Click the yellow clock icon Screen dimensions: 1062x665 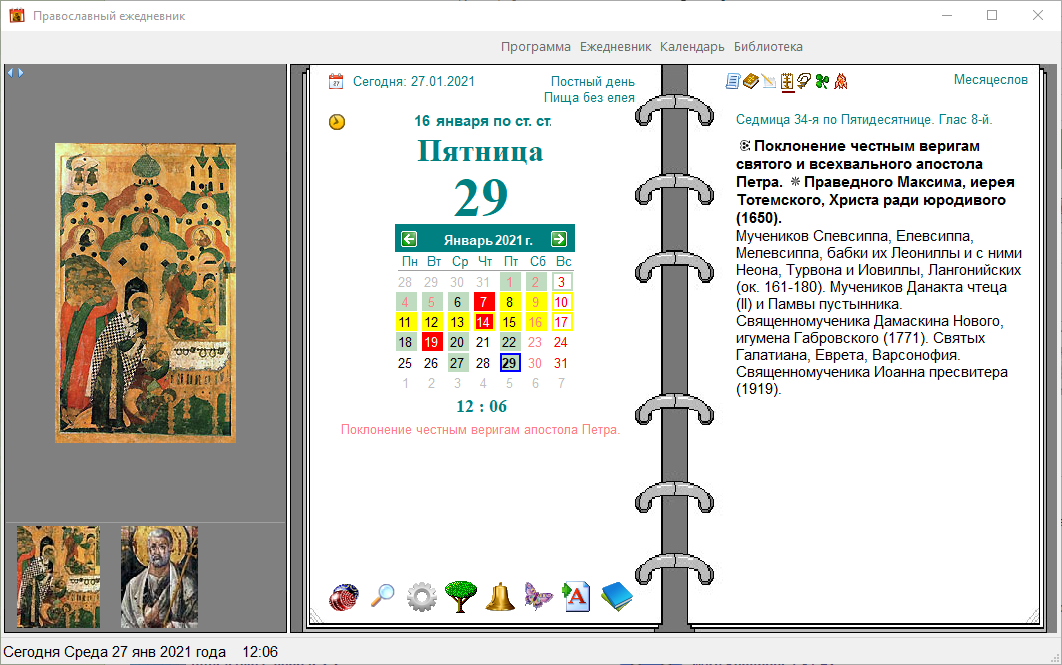(x=337, y=122)
